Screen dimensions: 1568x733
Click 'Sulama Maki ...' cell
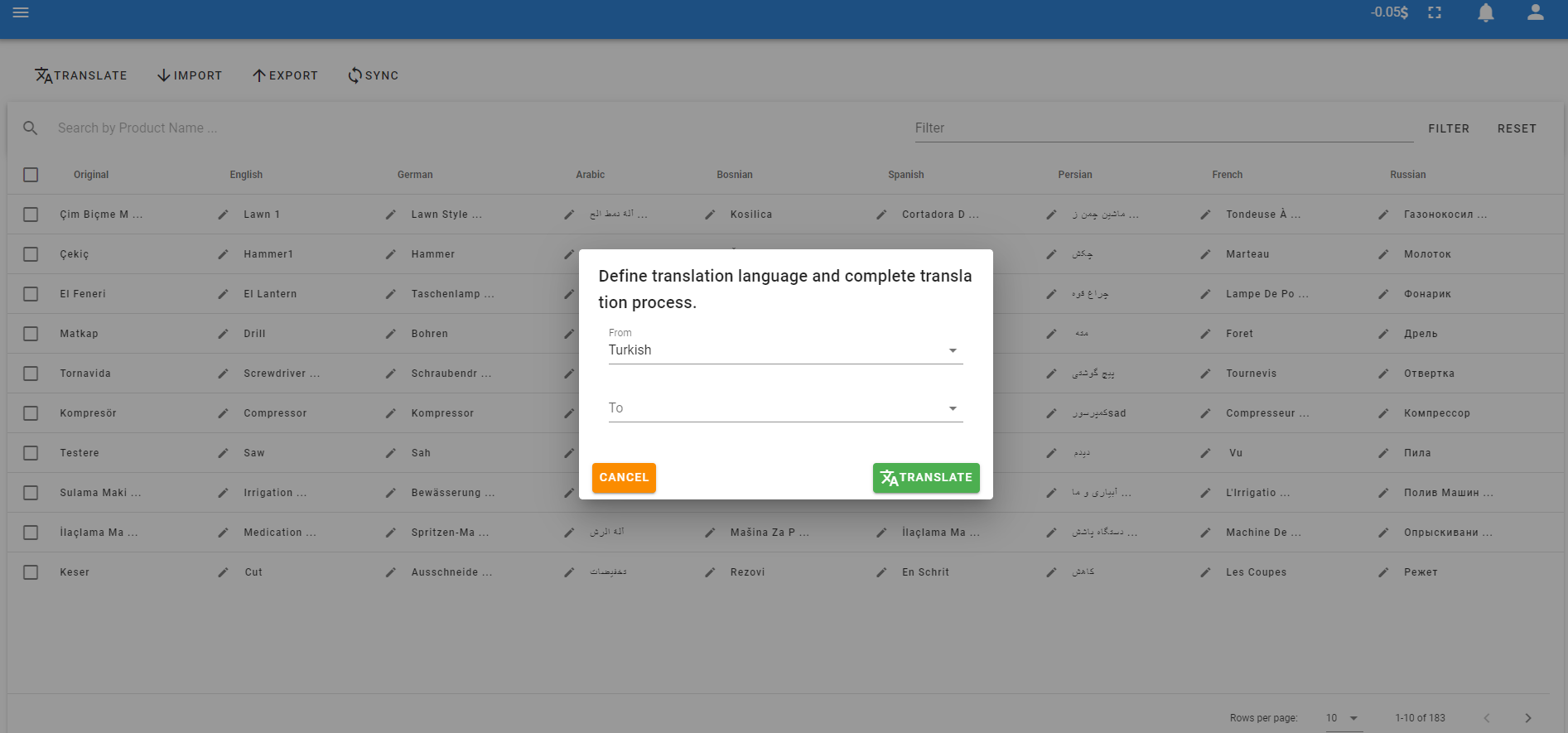pyautogui.click(x=100, y=493)
